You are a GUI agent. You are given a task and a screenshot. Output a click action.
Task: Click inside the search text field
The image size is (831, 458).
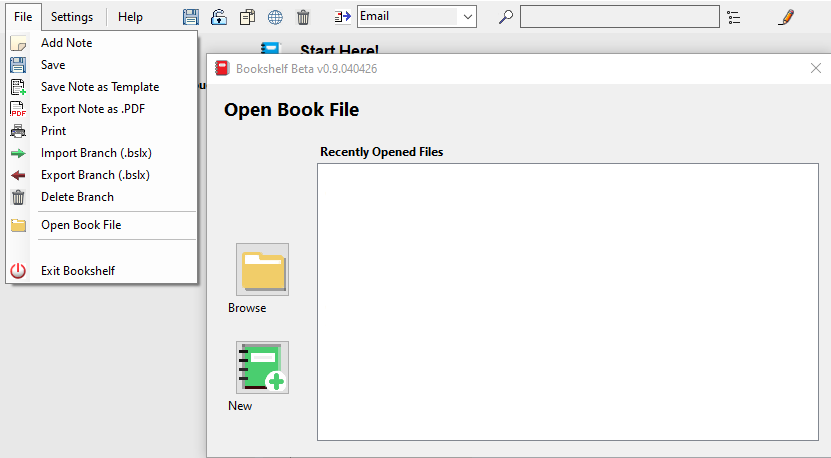click(x=619, y=17)
